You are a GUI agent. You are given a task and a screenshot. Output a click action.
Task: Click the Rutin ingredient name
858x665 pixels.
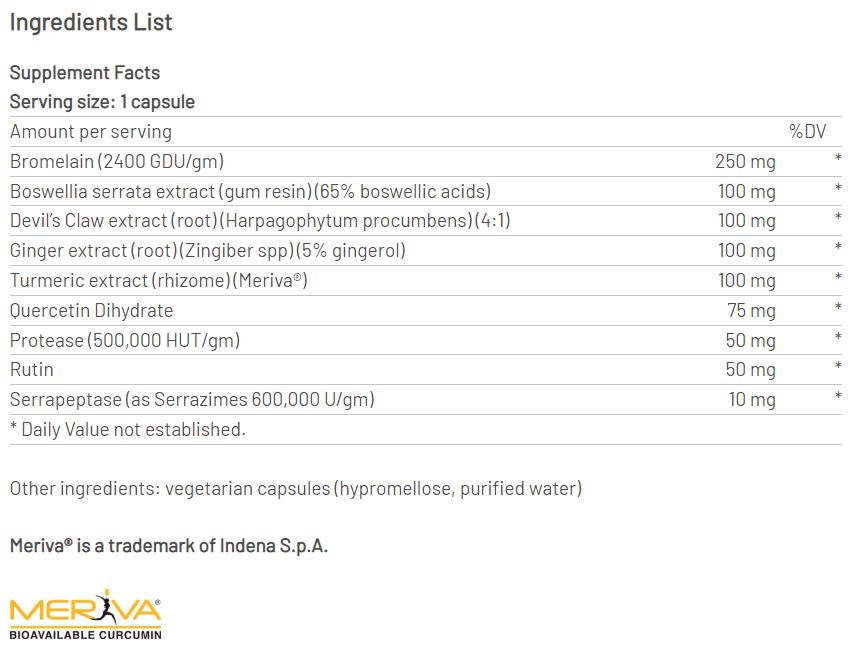(x=31, y=370)
